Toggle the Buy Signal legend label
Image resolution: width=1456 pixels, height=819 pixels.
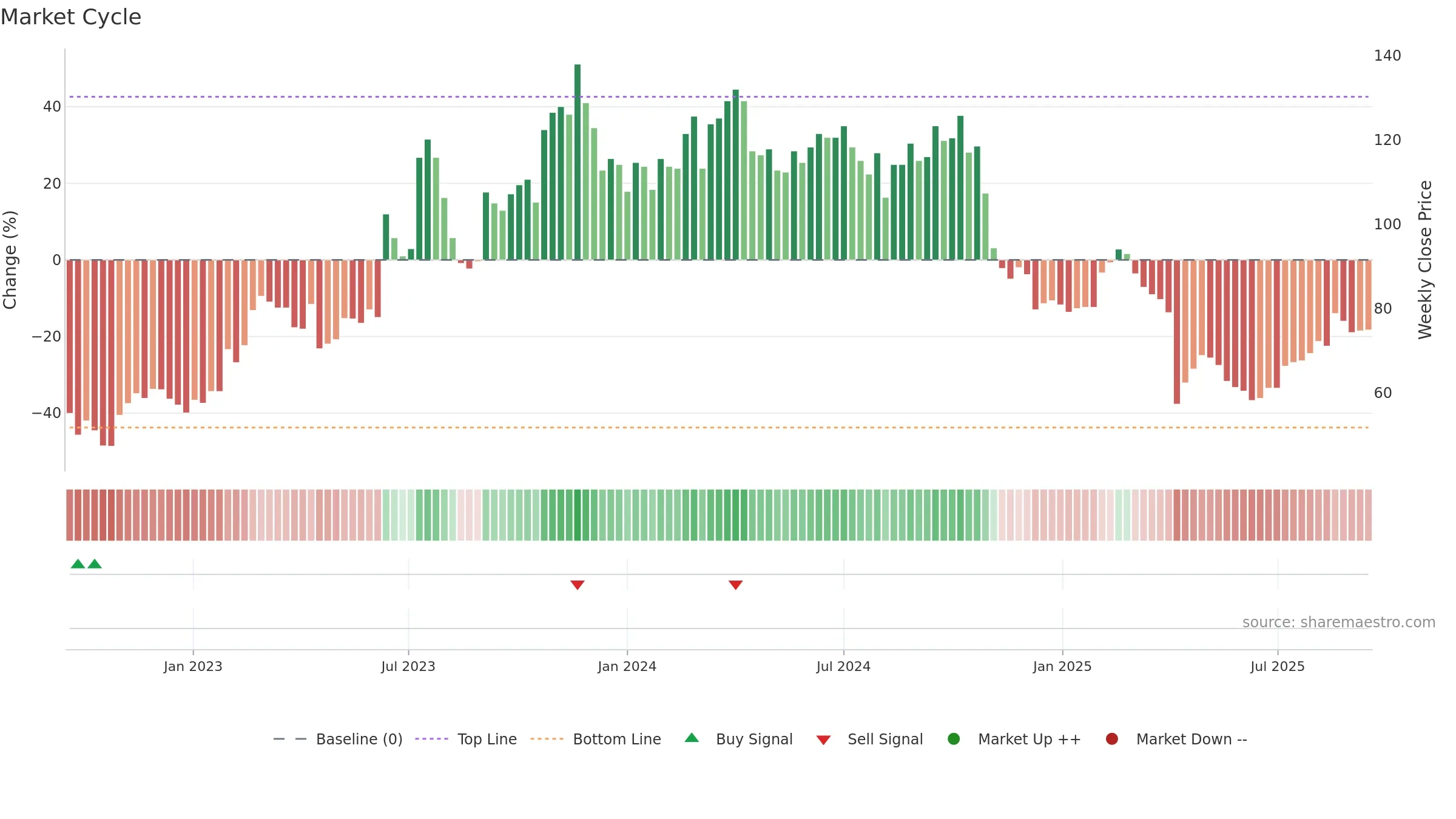tap(754, 739)
